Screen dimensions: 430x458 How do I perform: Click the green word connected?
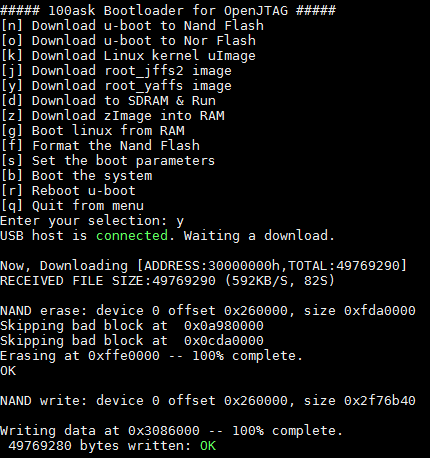click(132, 236)
